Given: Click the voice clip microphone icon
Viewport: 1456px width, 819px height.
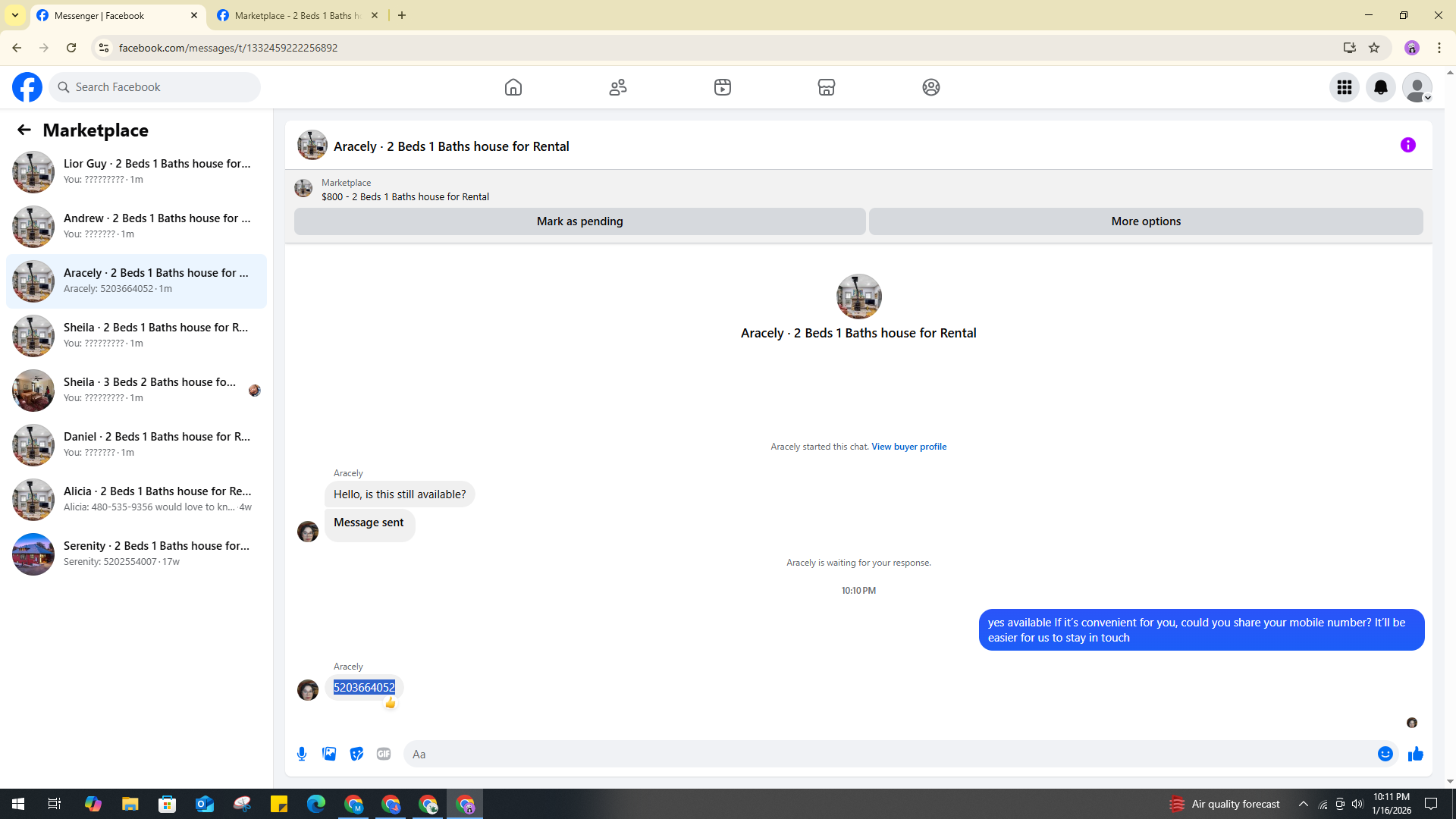Looking at the screenshot, I should [302, 754].
